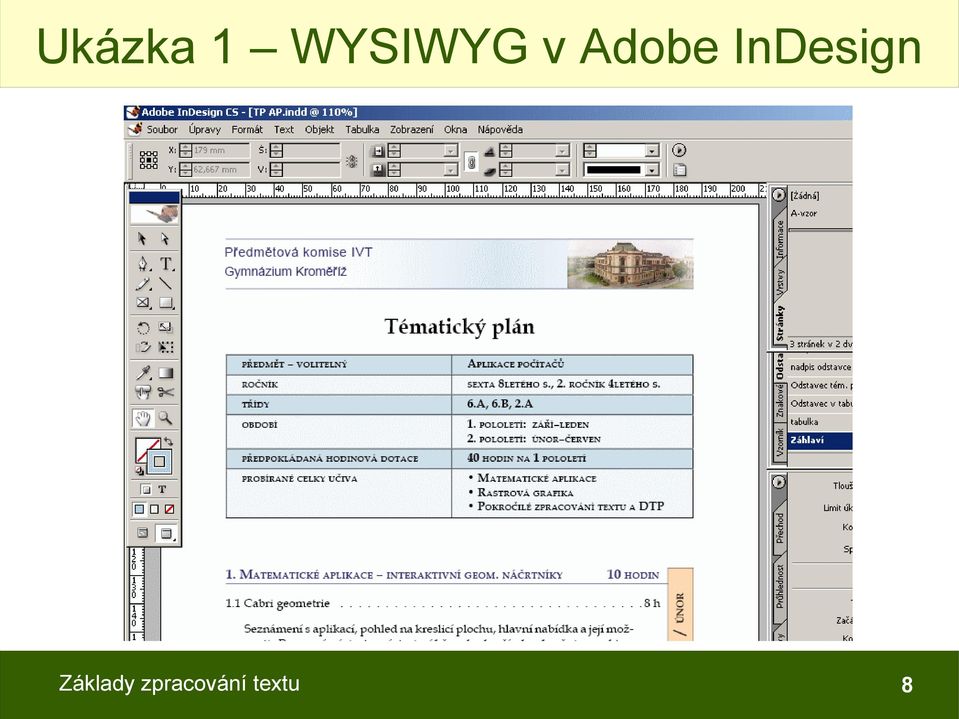
Task: Open the Soubor menu
Action: click(x=162, y=130)
